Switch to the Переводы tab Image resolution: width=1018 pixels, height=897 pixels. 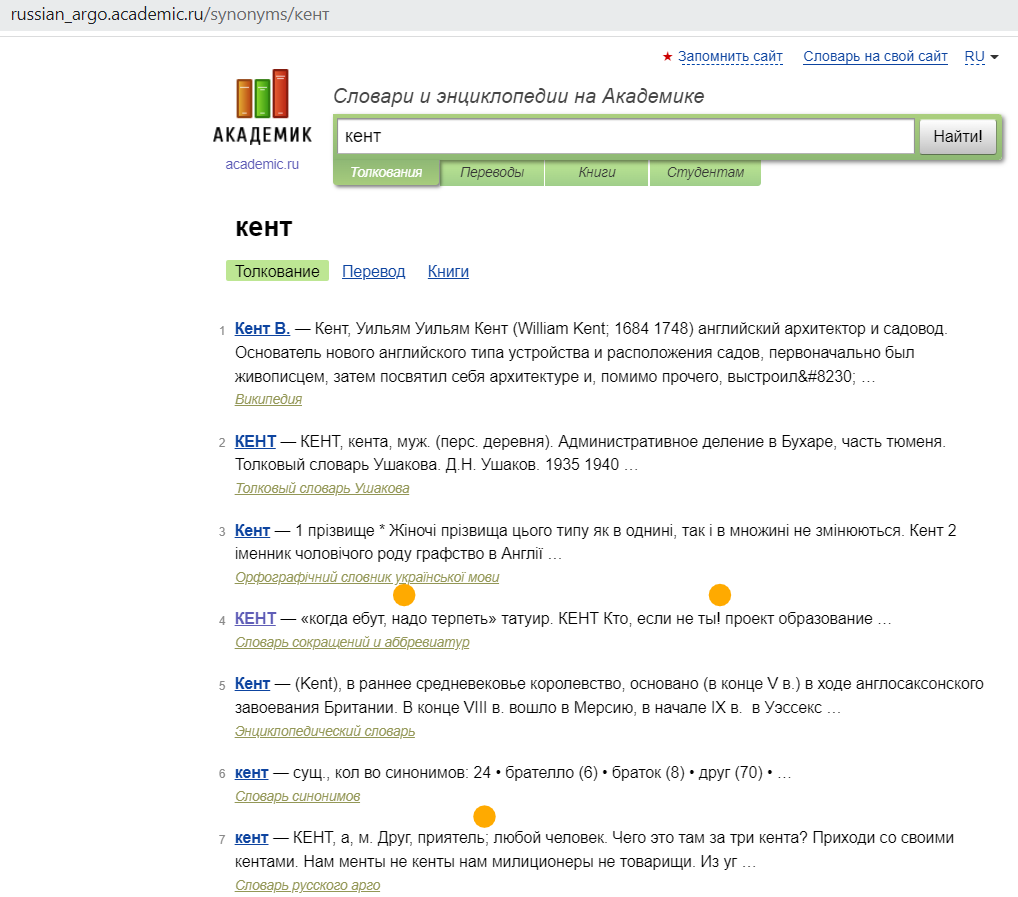coord(492,172)
